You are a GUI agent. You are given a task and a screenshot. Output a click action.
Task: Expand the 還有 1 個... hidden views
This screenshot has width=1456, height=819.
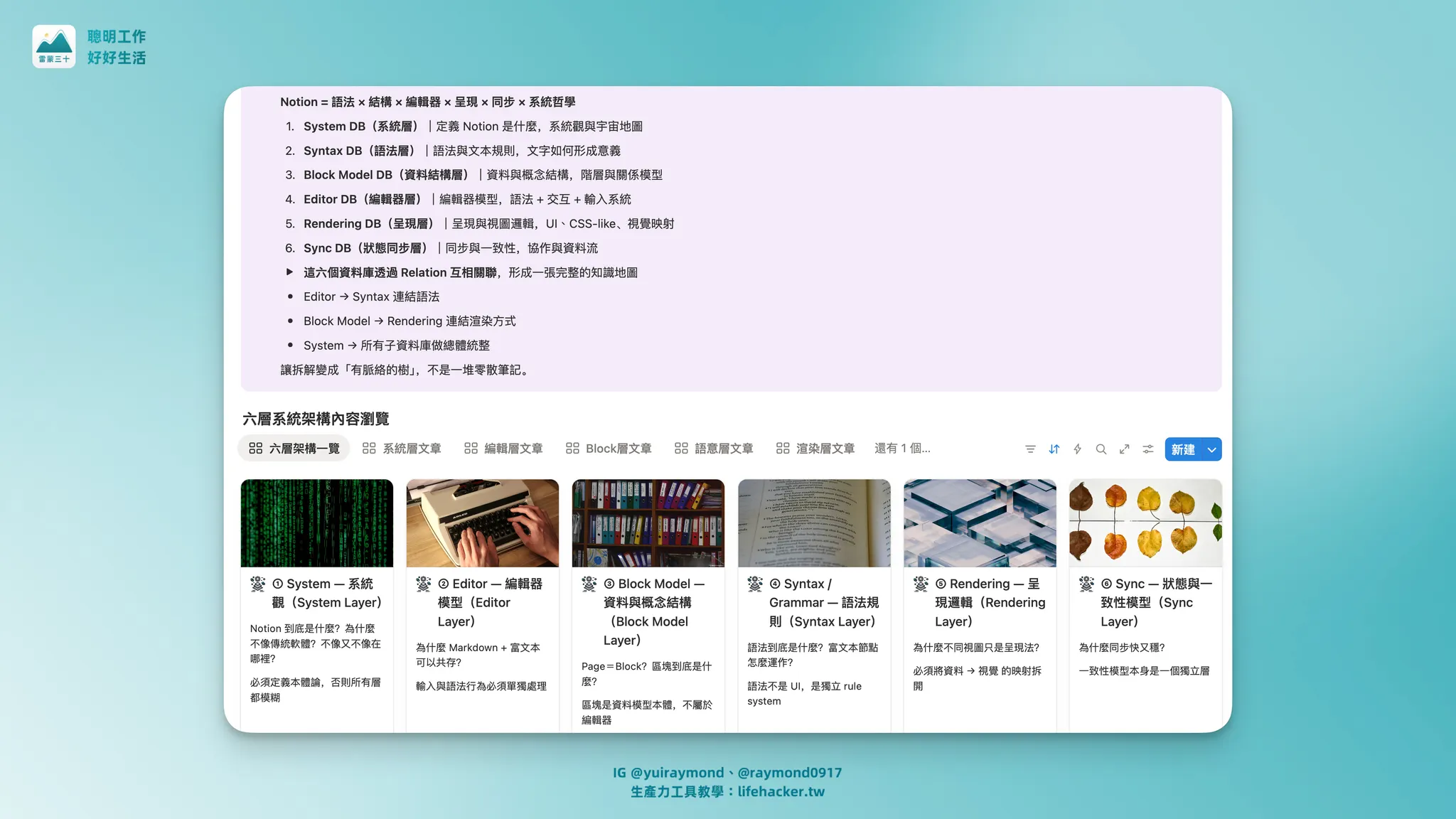[x=901, y=449]
